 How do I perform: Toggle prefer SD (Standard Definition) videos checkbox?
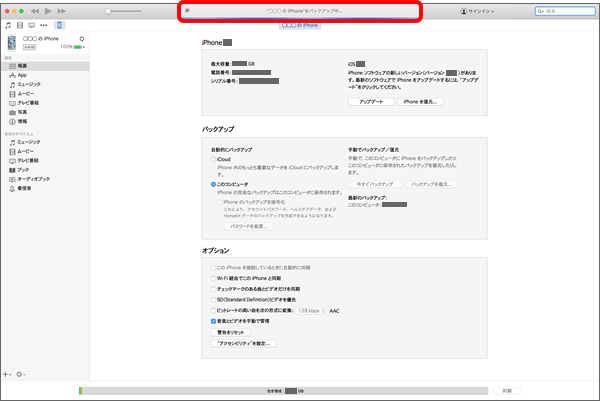click(x=213, y=300)
